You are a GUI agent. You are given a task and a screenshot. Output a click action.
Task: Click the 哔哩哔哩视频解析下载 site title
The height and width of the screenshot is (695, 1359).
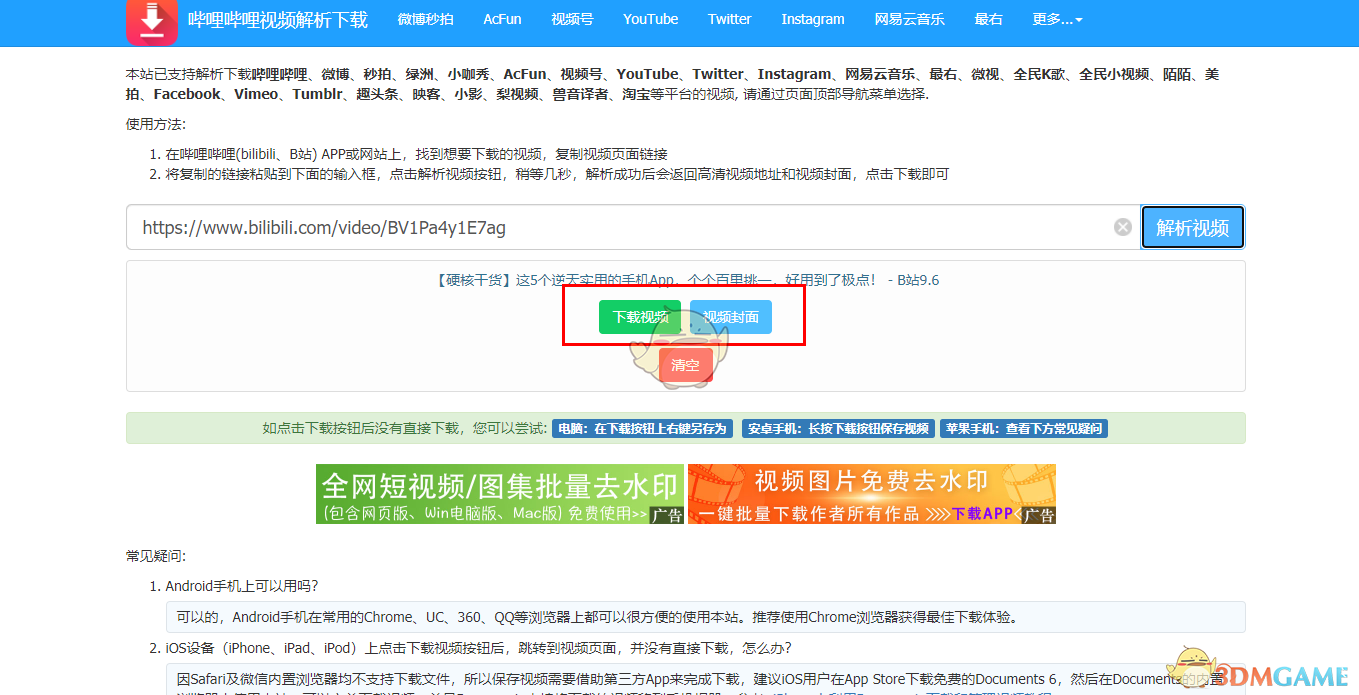point(278,19)
